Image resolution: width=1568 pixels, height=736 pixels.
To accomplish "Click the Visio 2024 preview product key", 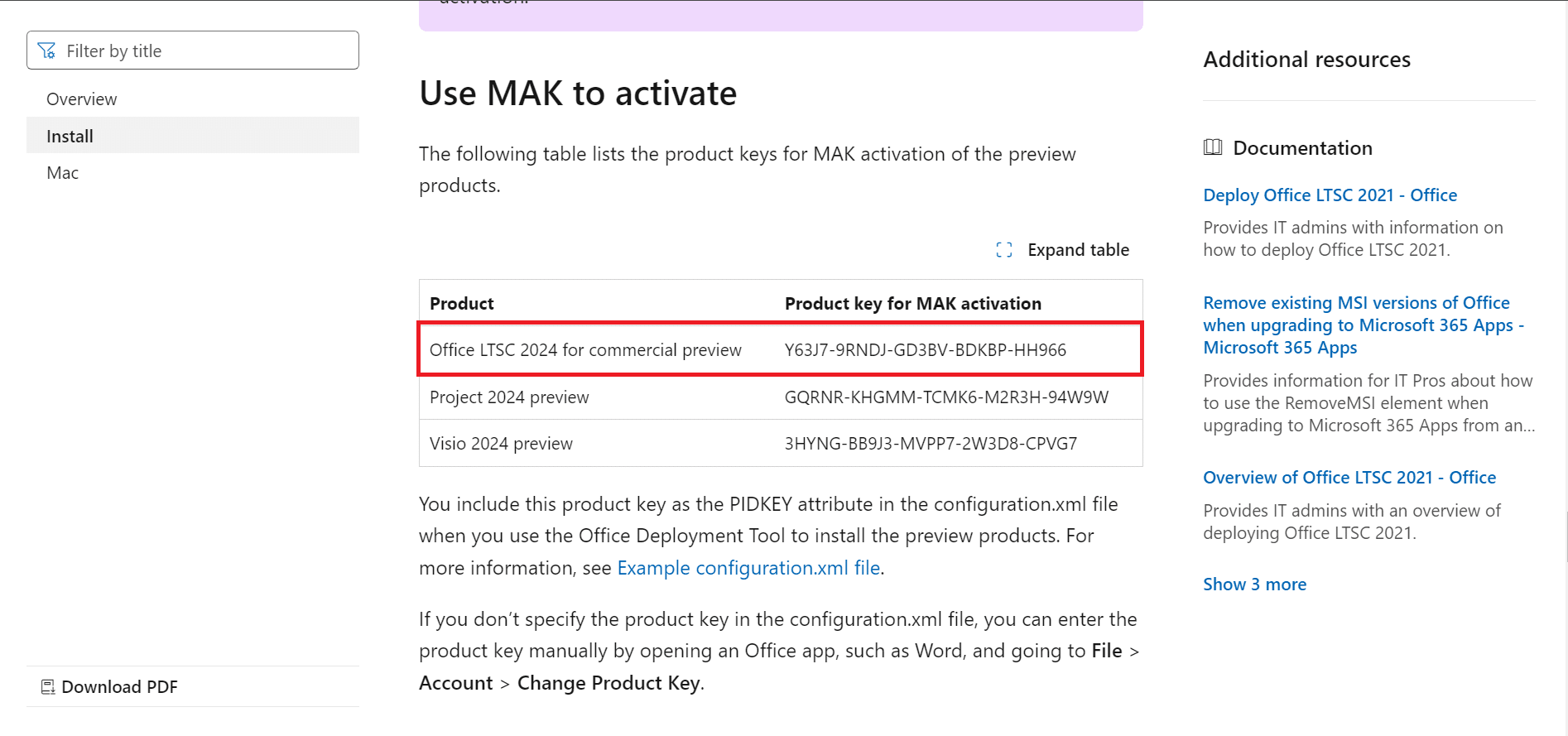I will click(x=931, y=444).
